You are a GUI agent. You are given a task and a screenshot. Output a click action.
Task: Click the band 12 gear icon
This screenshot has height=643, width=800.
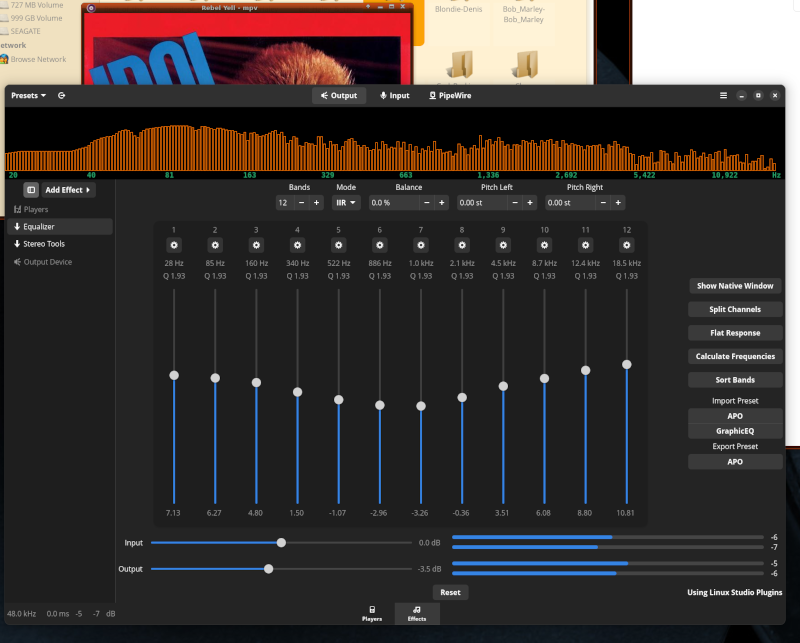(627, 245)
